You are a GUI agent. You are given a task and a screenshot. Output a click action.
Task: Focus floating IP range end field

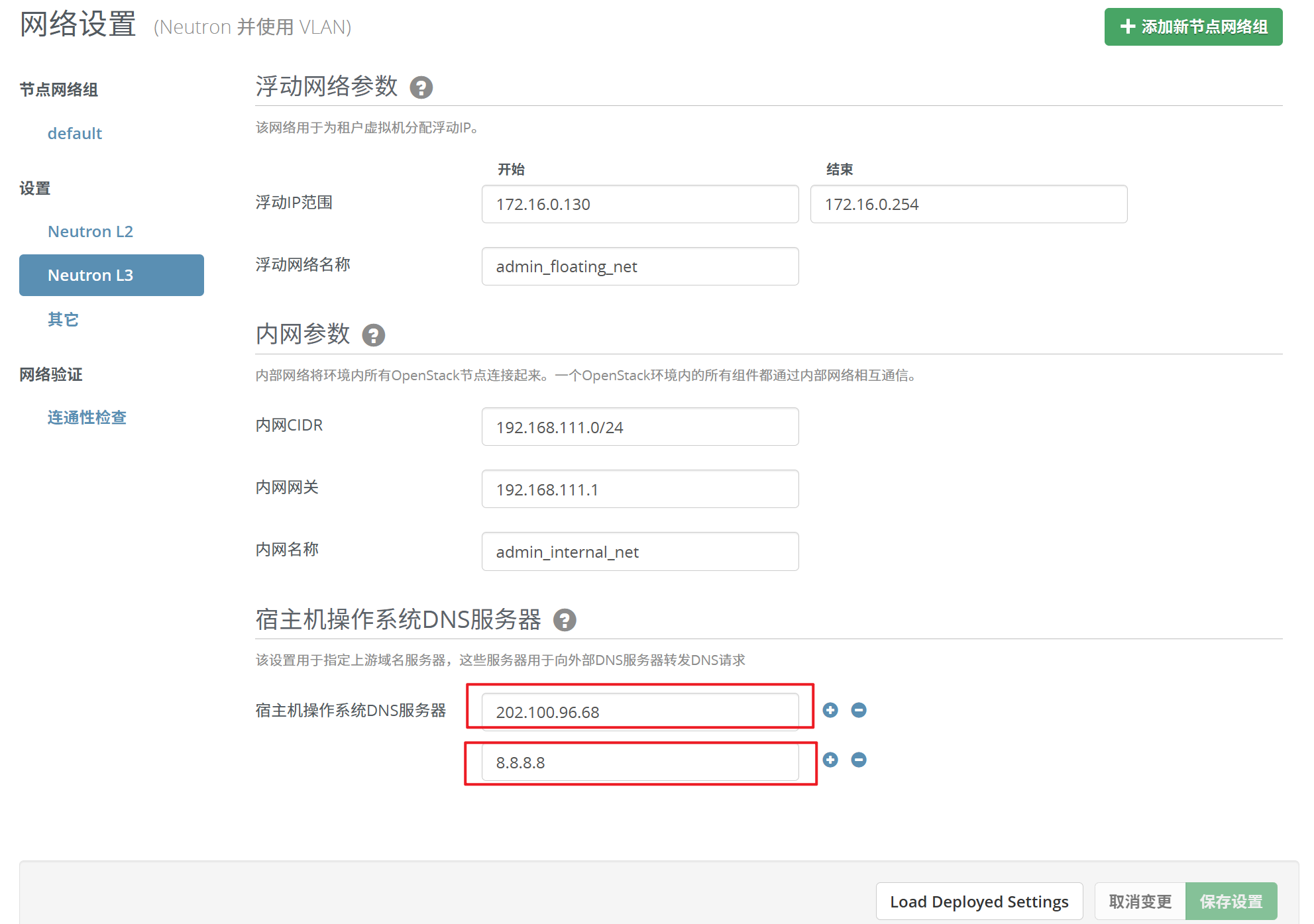pos(968,204)
